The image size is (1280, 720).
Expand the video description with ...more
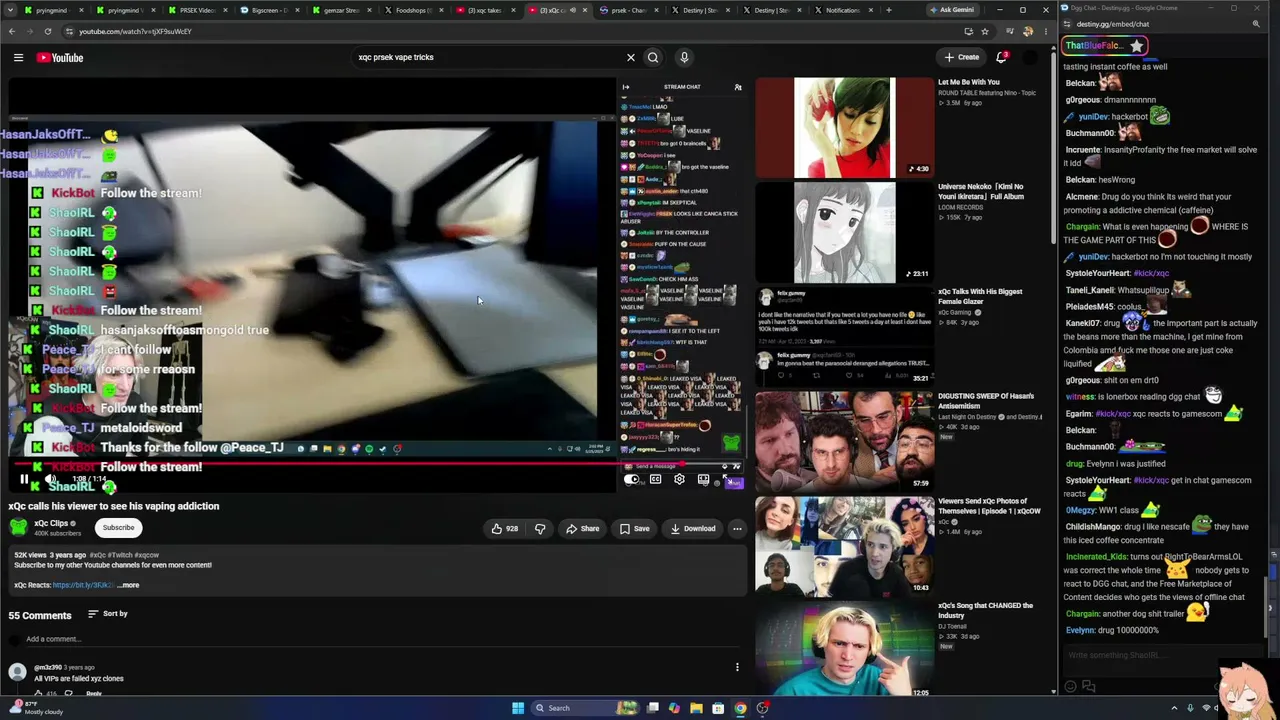tap(128, 585)
